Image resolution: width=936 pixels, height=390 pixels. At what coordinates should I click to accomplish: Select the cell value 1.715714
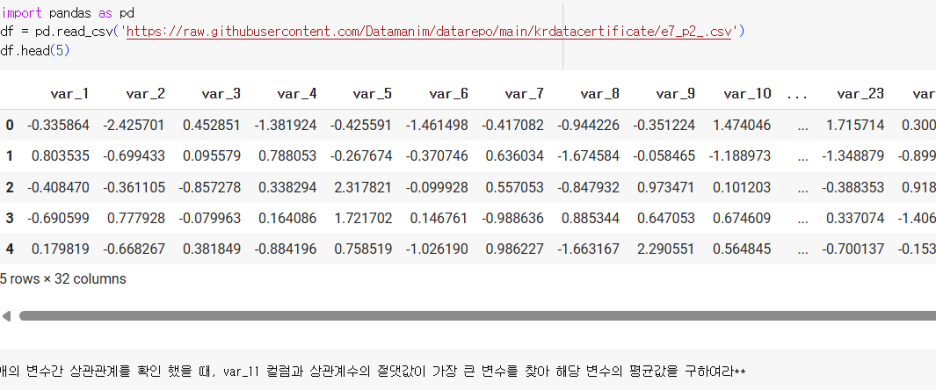pyautogui.click(x=855, y=125)
